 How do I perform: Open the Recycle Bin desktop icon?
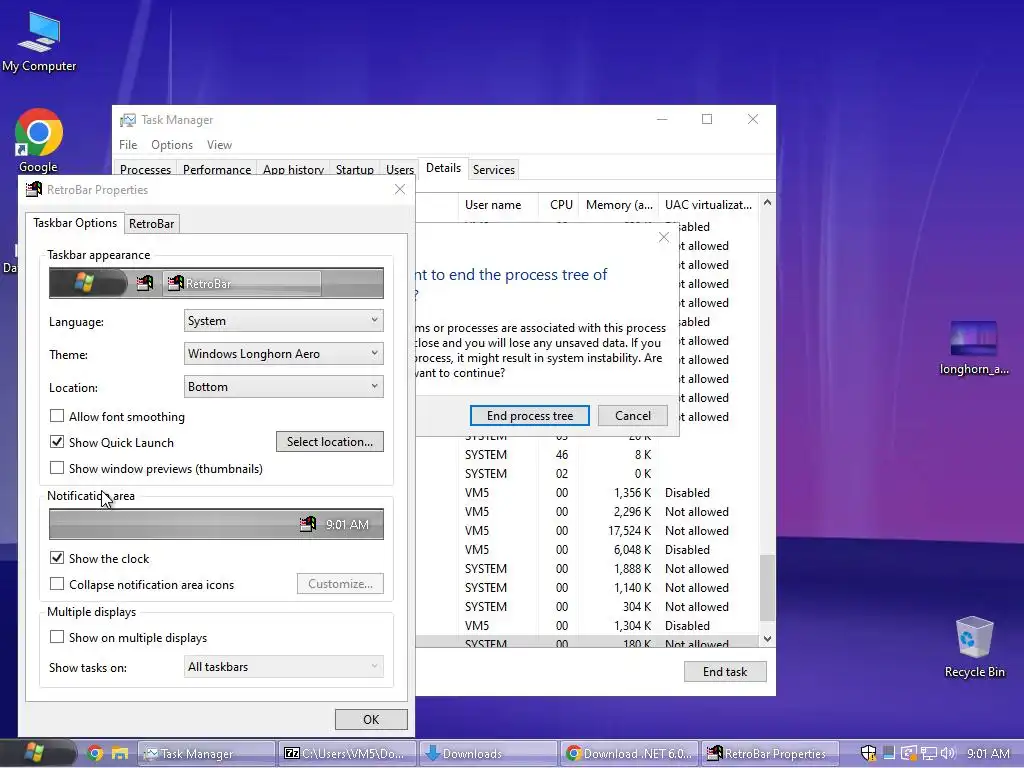coord(974,647)
